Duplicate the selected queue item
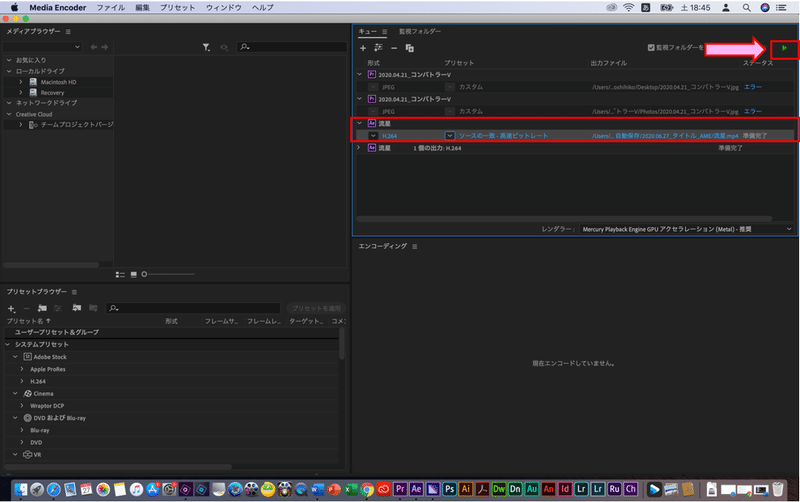The width and height of the screenshot is (800, 502). pyautogui.click(x=409, y=48)
